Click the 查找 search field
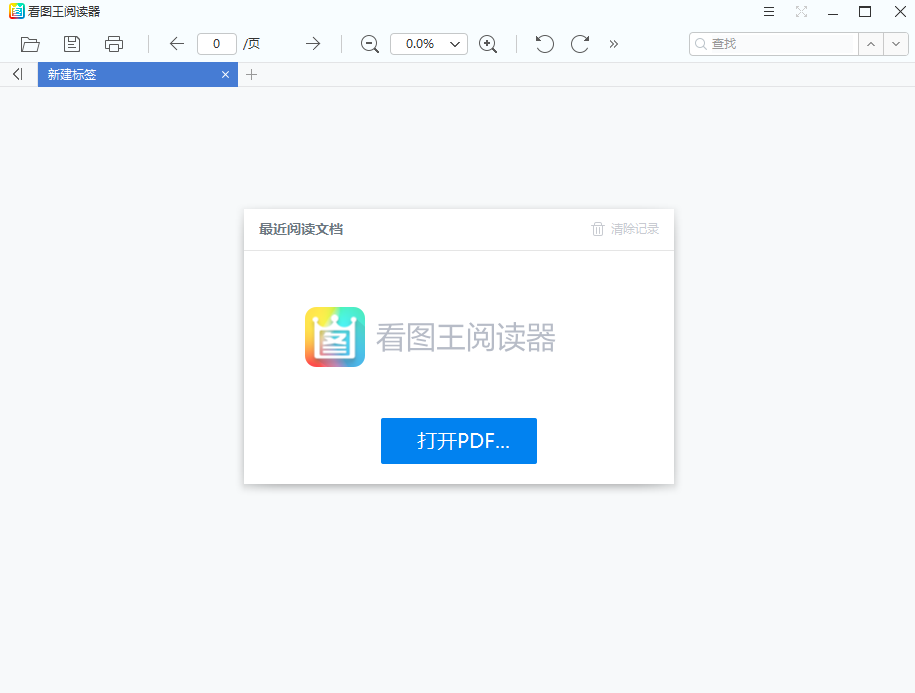Viewport: 915px width, 693px height. tap(774, 44)
